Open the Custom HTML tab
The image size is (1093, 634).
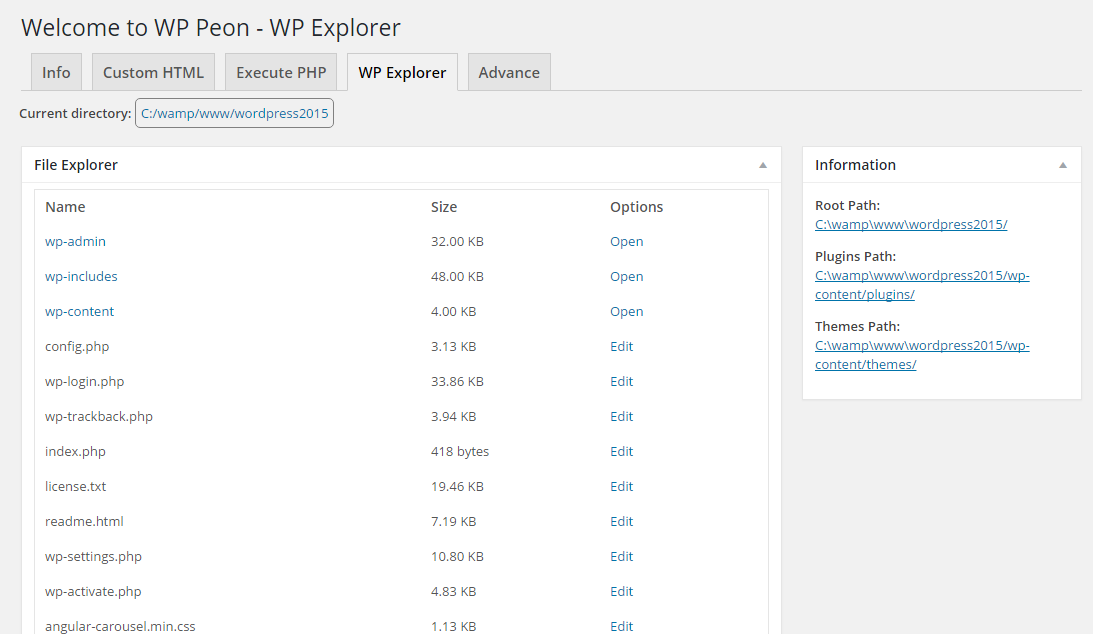153,72
